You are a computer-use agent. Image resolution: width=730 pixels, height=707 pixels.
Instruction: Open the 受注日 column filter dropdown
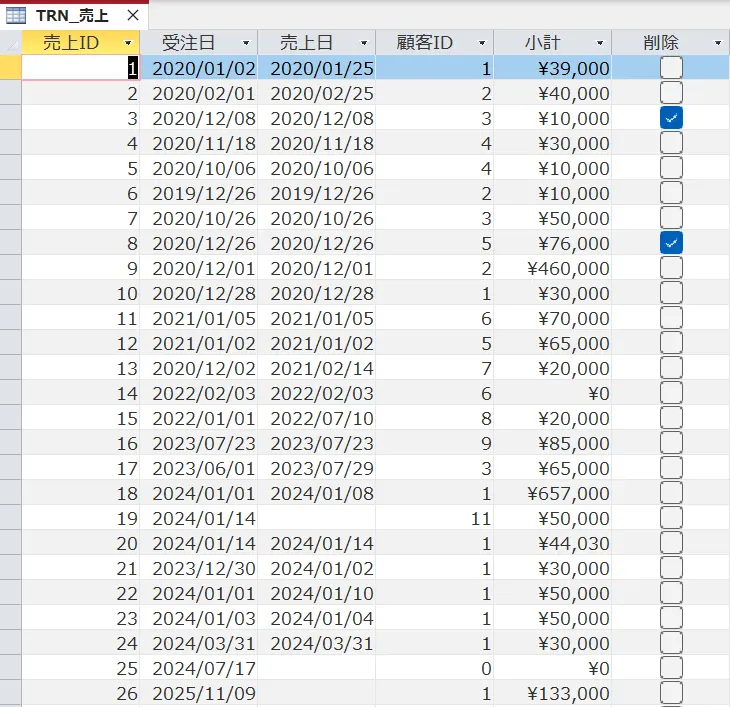[x=246, y=43]
